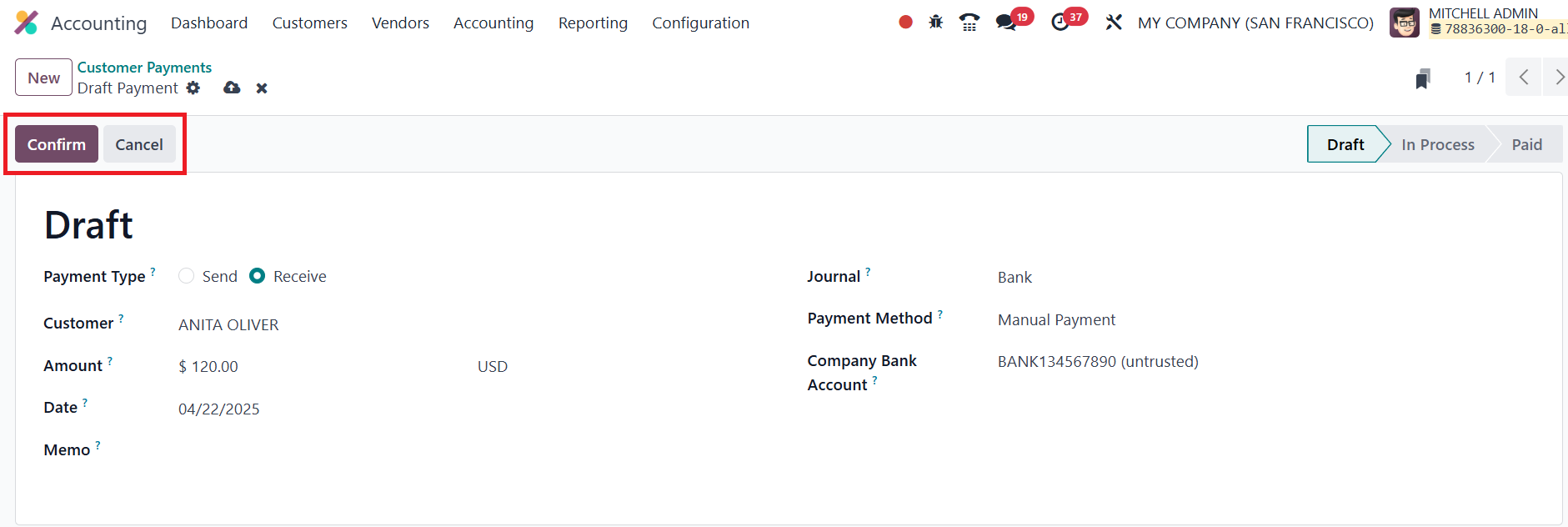1568x527 pixels.
Task: Open the VoIP phone icon
Action: pyautogui.click(x=969, y=23)
